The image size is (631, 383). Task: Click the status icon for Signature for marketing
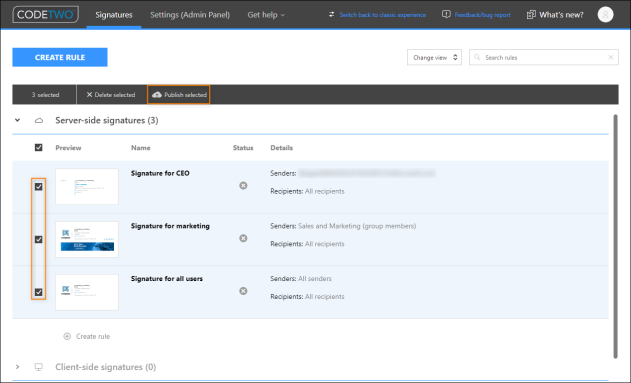click(243, 238)
